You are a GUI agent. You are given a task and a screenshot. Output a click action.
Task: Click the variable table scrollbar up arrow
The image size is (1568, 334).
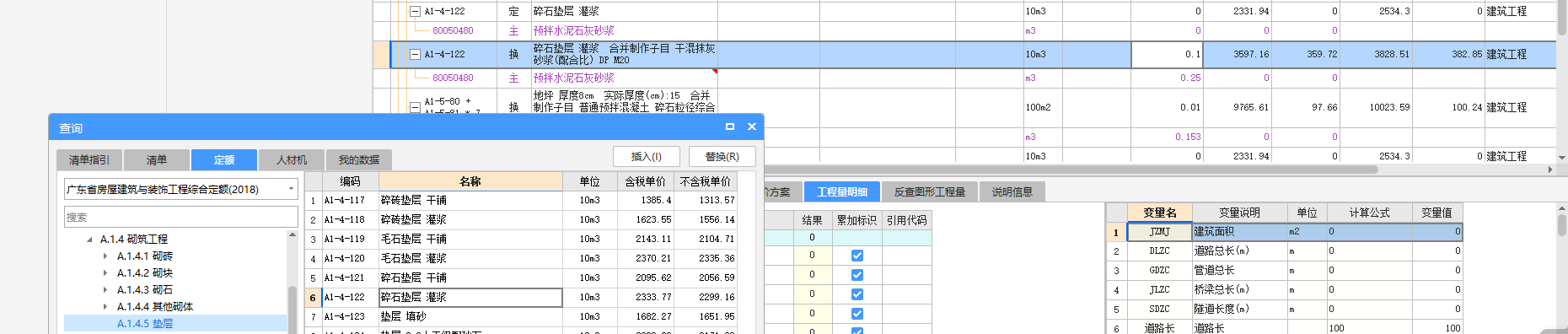point(1561,208)
